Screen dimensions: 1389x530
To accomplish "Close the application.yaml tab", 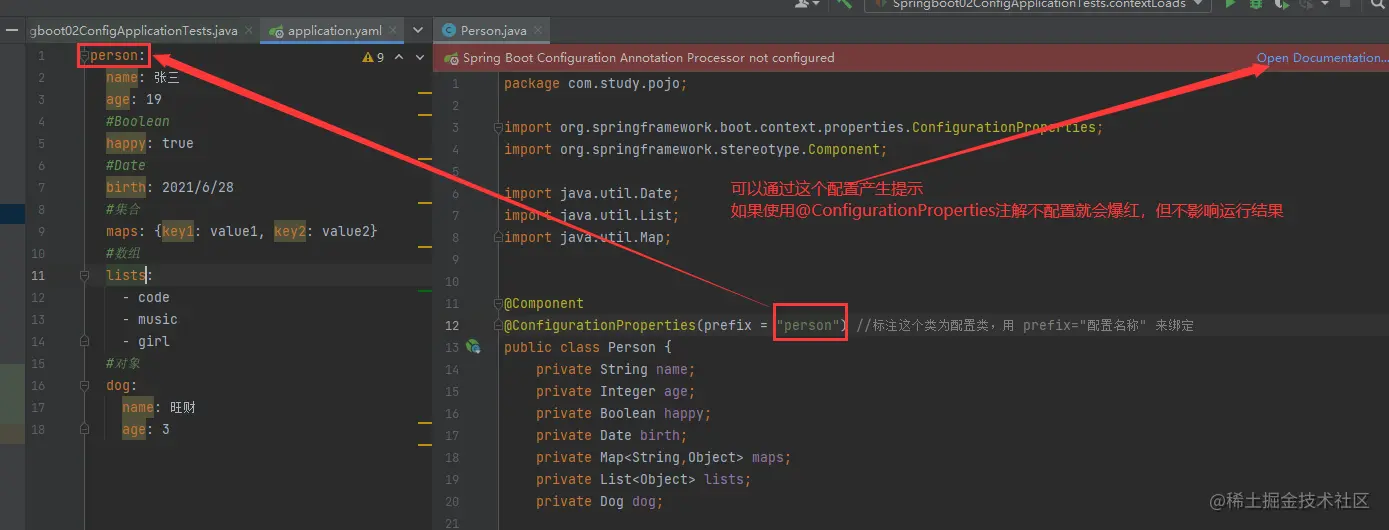I will click(x=393, y=31).
